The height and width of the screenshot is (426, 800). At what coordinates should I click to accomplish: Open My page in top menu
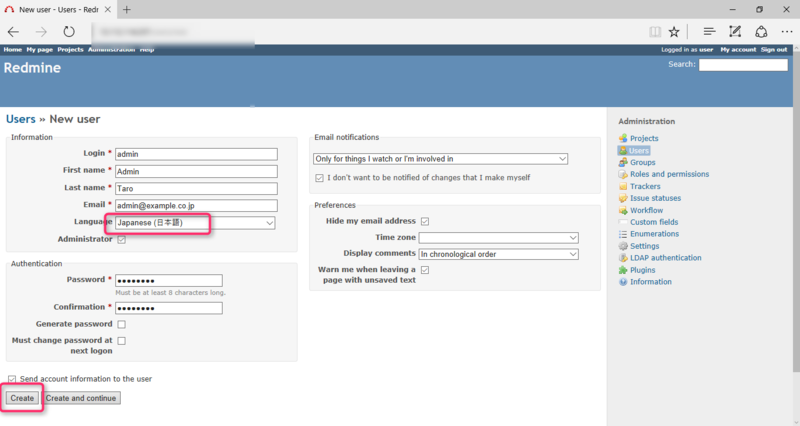coord(40,49)
